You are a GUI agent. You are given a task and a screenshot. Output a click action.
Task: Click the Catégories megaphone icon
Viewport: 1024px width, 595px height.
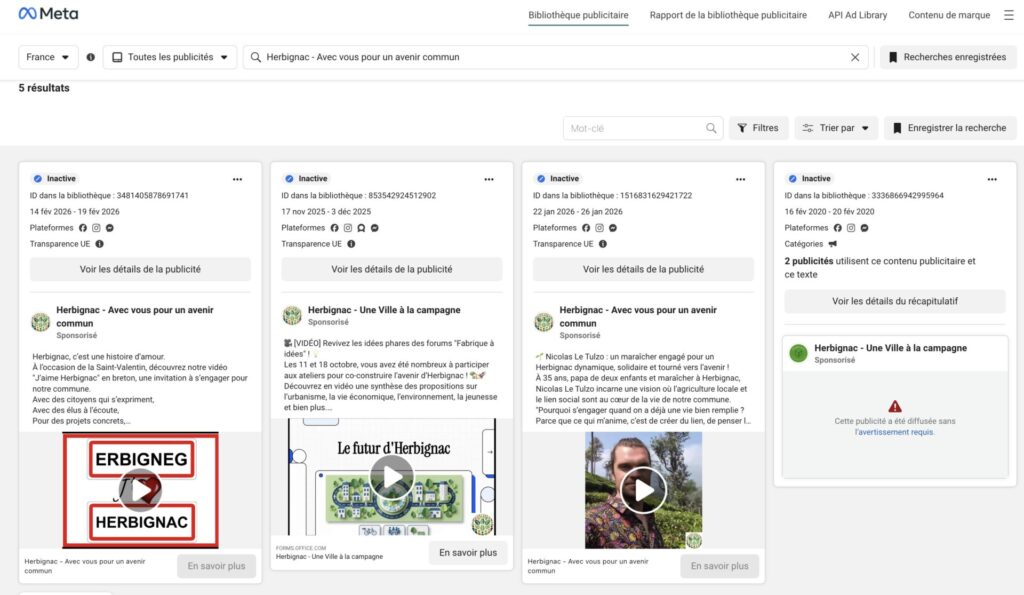[x=833, y=243]
